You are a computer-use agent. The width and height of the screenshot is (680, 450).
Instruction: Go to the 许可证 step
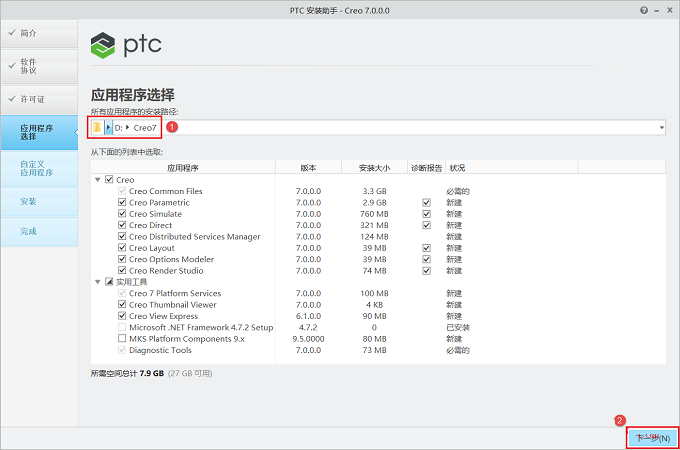tap(39, 99)
